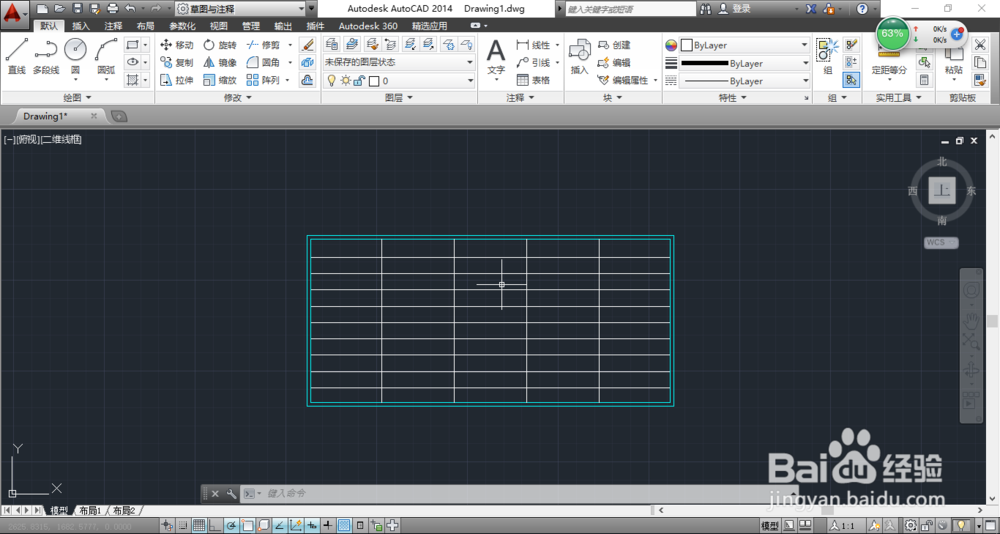1000x534 pixels.
Task: Switch to the 布局1 layout tab
Action: [x=91, y=510]
